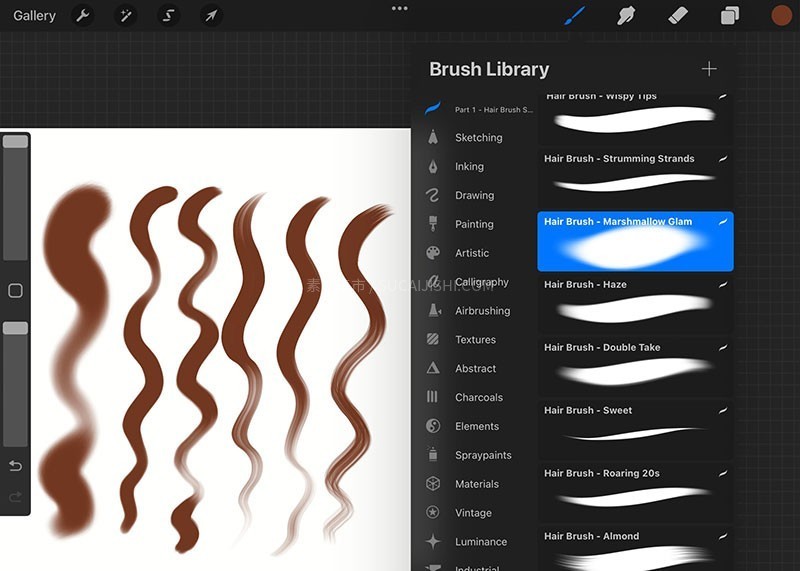The width and height of the screenshot is (800, 571).
Task: Open the Drawing brush set
Action: point(474,195)
